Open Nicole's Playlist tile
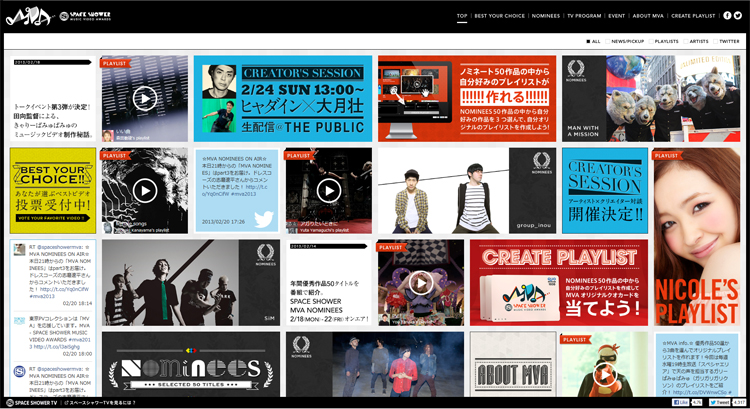Viewport: 750px width, 409px height. pyautogui.click(x=697, y=237)
